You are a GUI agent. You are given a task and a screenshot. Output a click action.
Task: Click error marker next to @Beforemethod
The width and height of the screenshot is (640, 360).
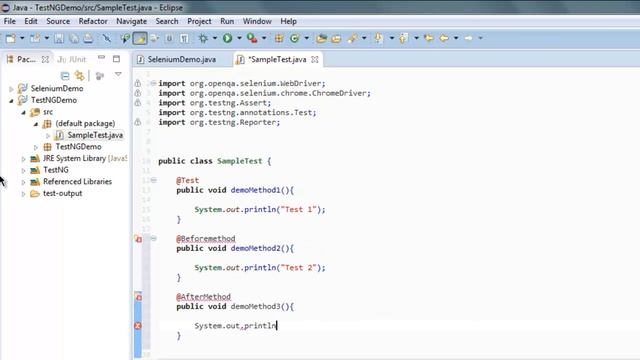click(x=138, y=239)
